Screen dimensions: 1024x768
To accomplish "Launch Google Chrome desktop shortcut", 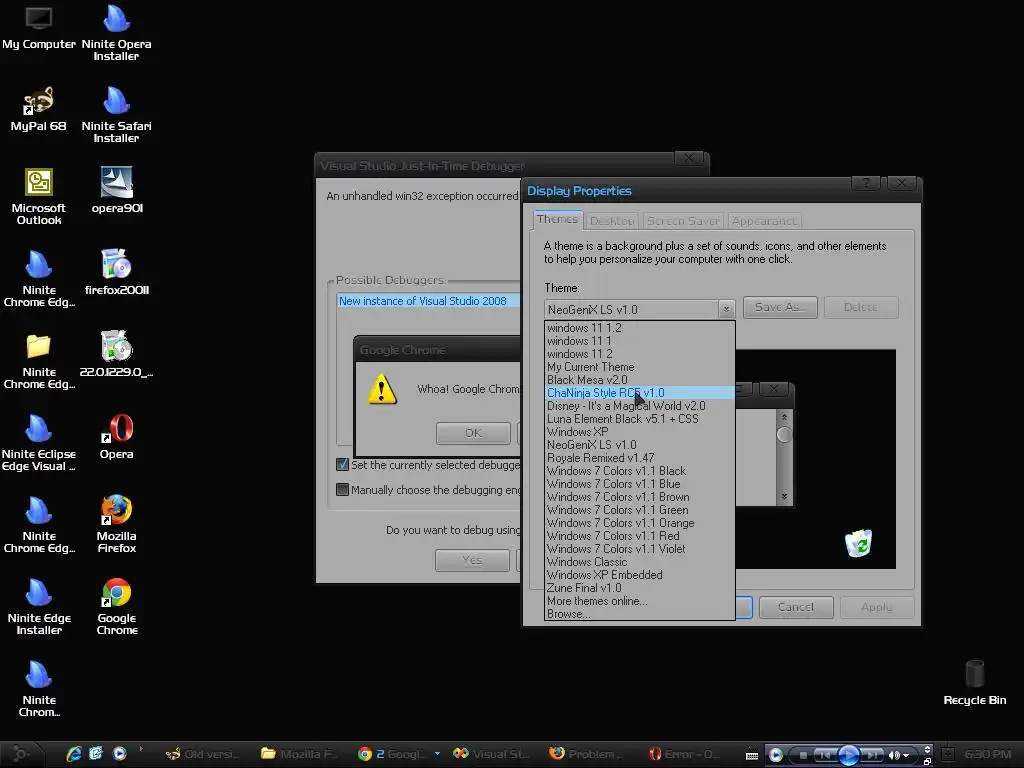I will [117, 606].
